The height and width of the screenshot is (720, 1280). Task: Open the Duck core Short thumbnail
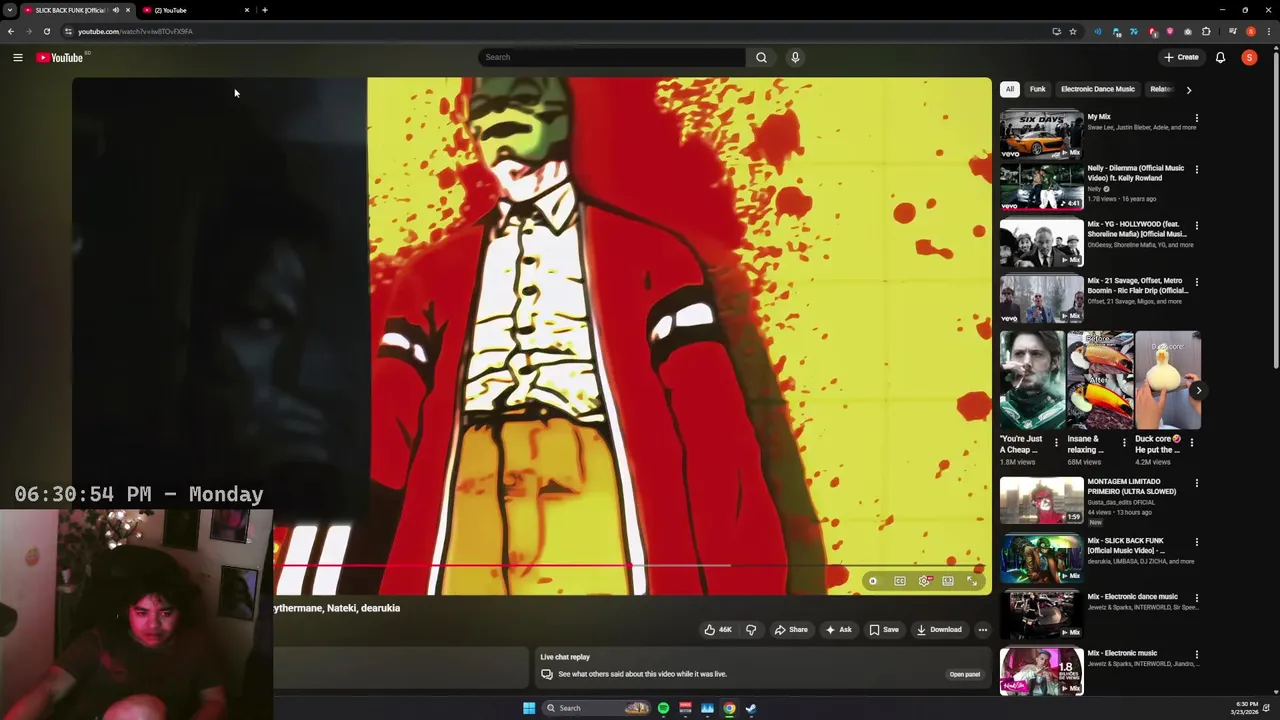tap(1168, 381)
